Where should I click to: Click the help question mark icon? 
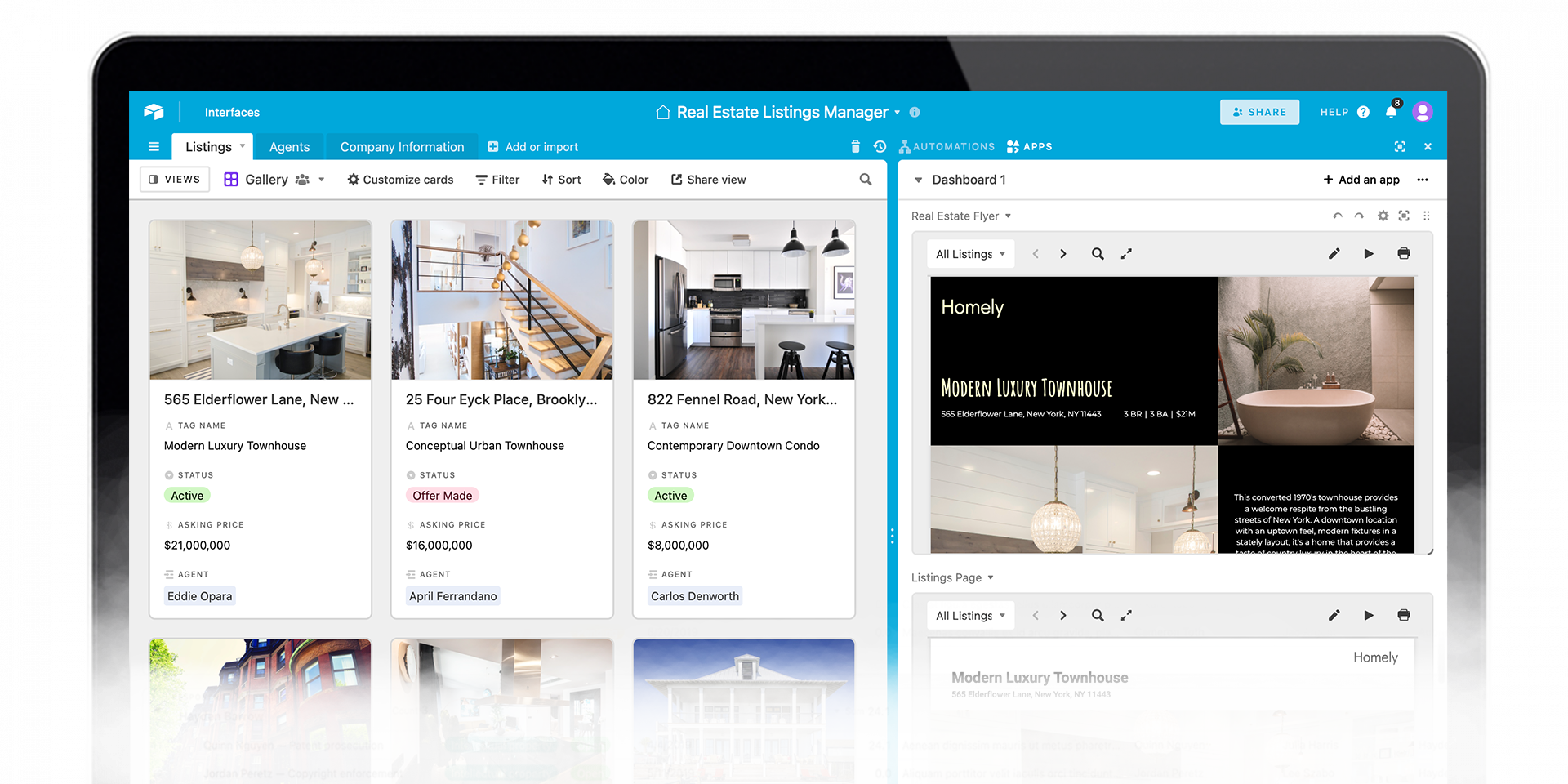(x=1363, y=113)
